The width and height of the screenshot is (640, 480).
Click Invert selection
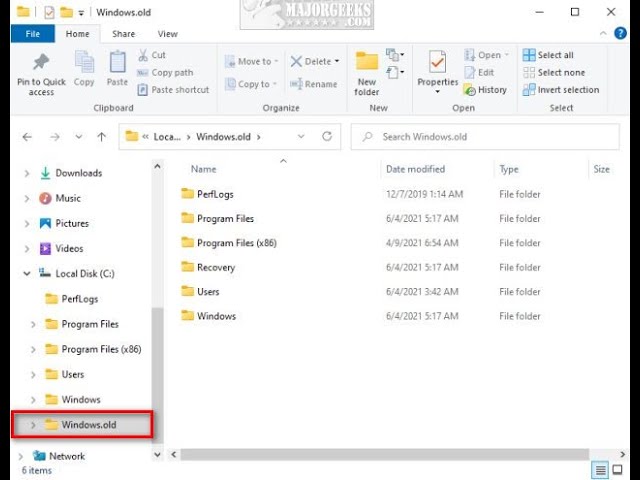pyautogui.click(x=561, y=90)
